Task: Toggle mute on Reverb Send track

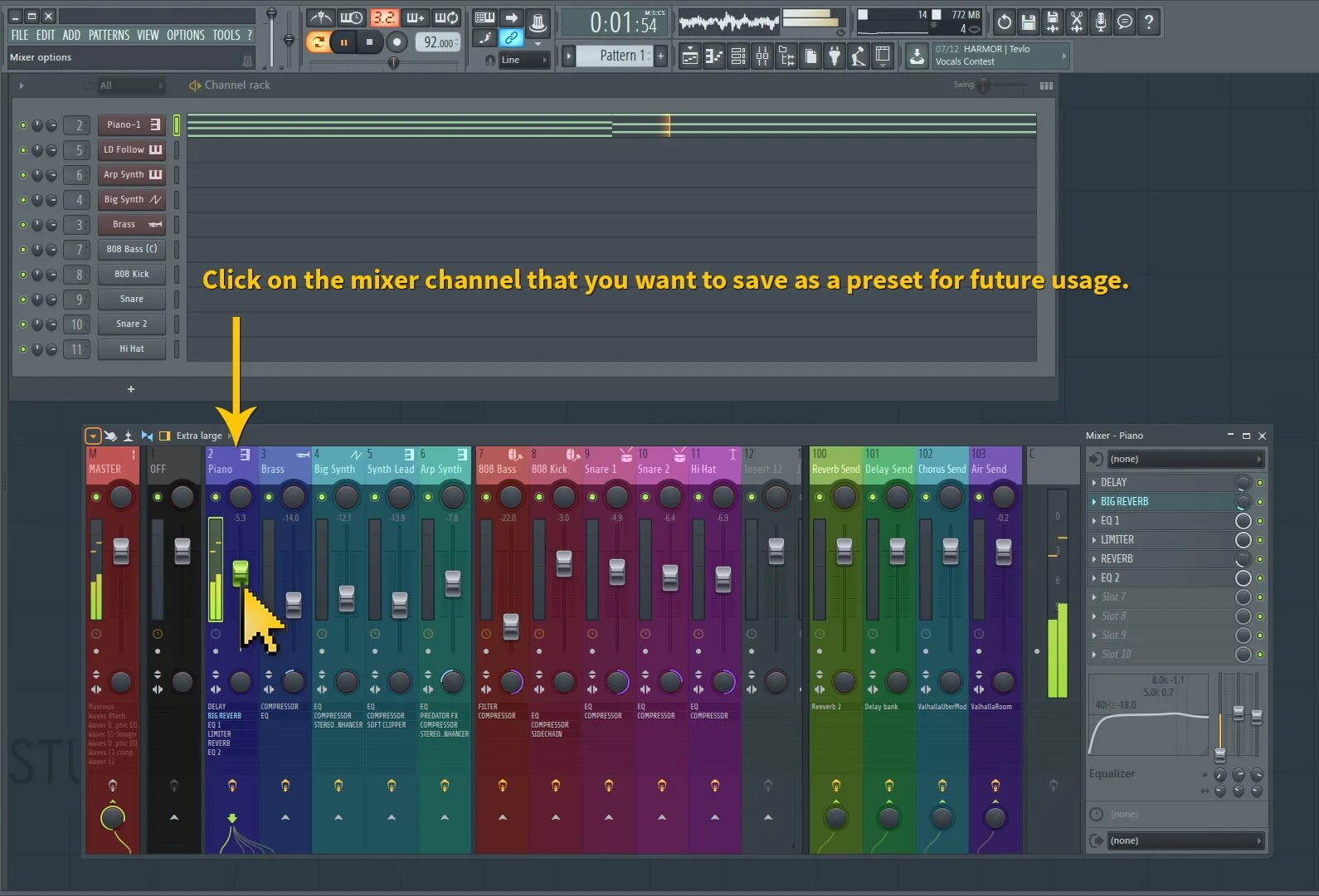Action: pyautogui.click(x=820, y=497)
